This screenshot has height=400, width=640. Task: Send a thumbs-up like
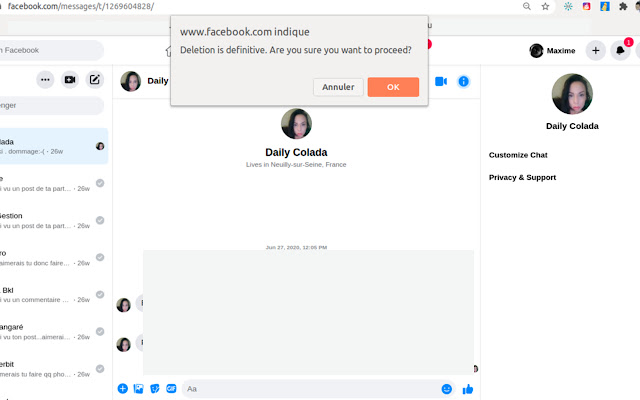point(468,389)
